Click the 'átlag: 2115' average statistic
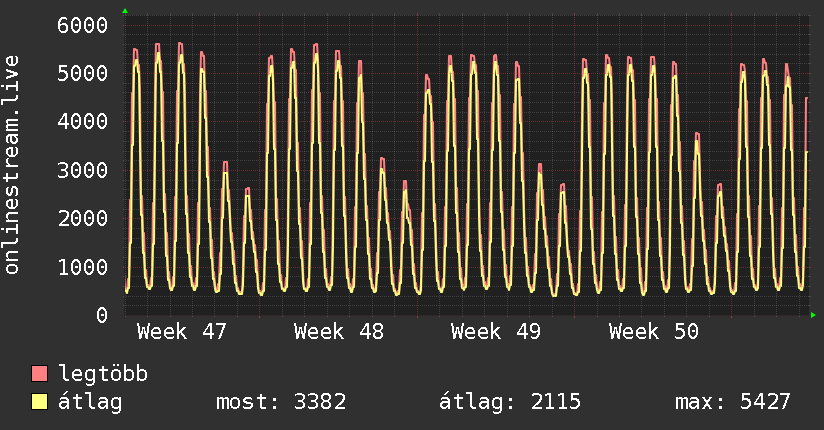The width and height of the screenshot is (824, 430). tap(510, 403)
